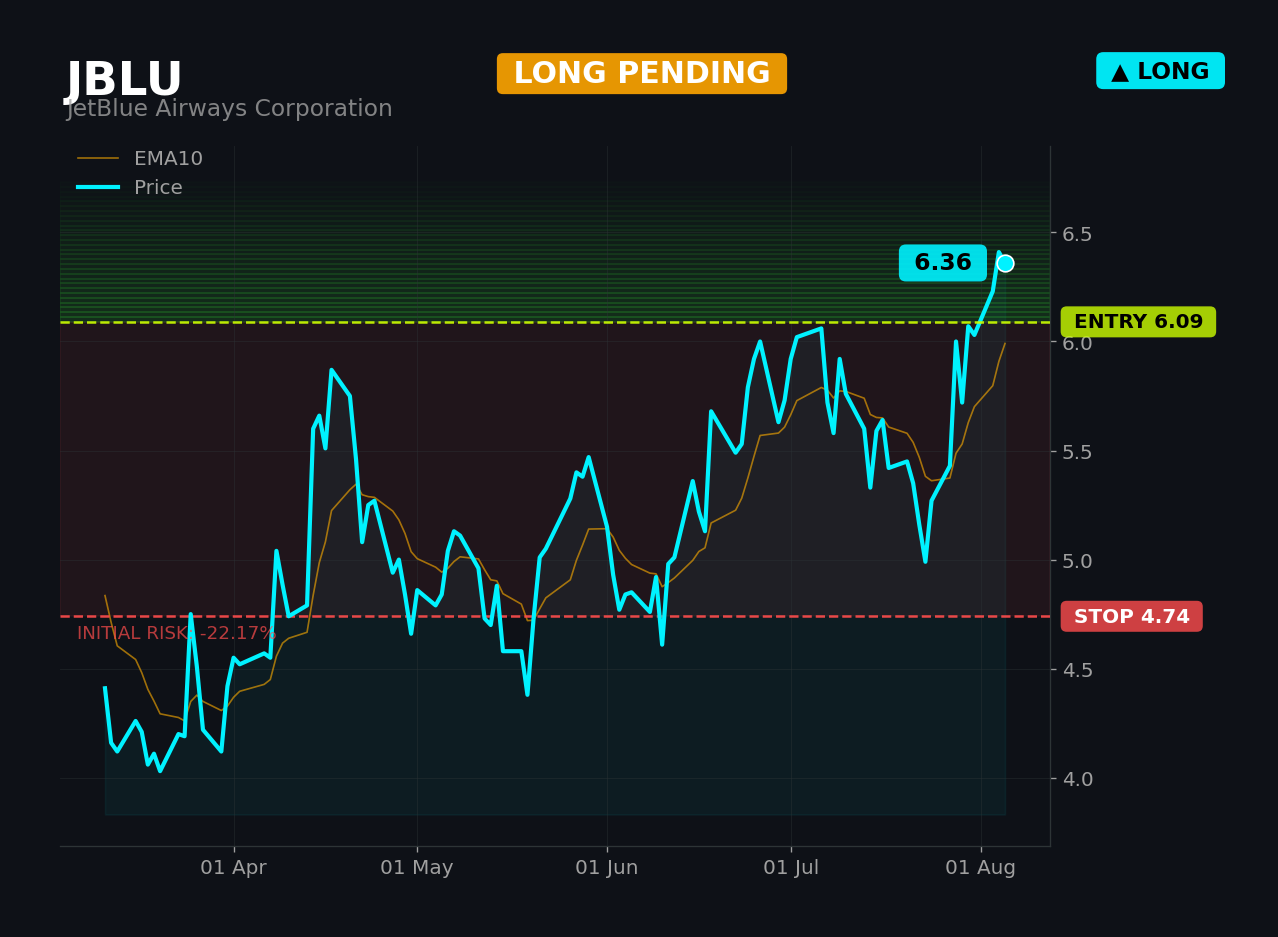Image resolution: width=1278 pixels, height=937 pixels.
Task: Click the Price legend entry
Action: click(x=130, y=188)
